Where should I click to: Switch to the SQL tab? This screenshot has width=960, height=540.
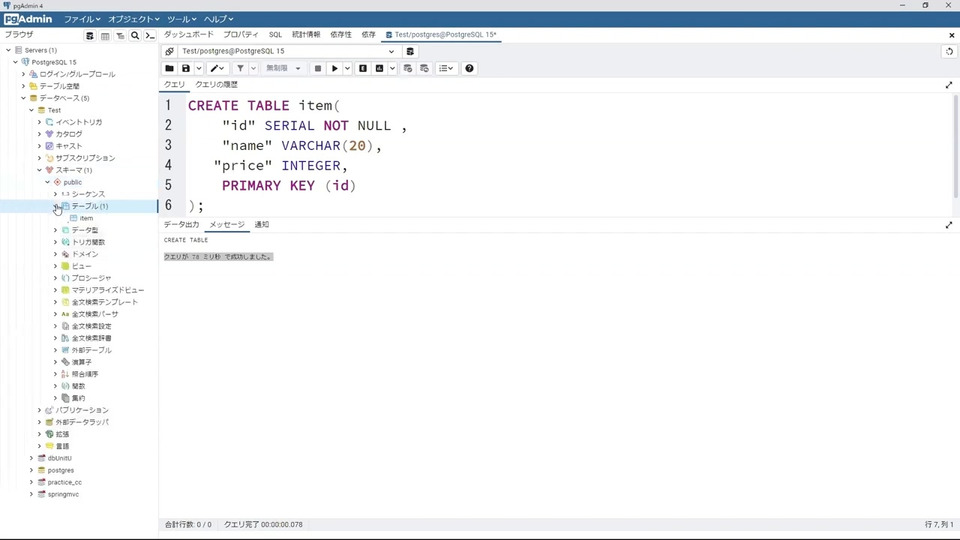(x=276, y=35)
